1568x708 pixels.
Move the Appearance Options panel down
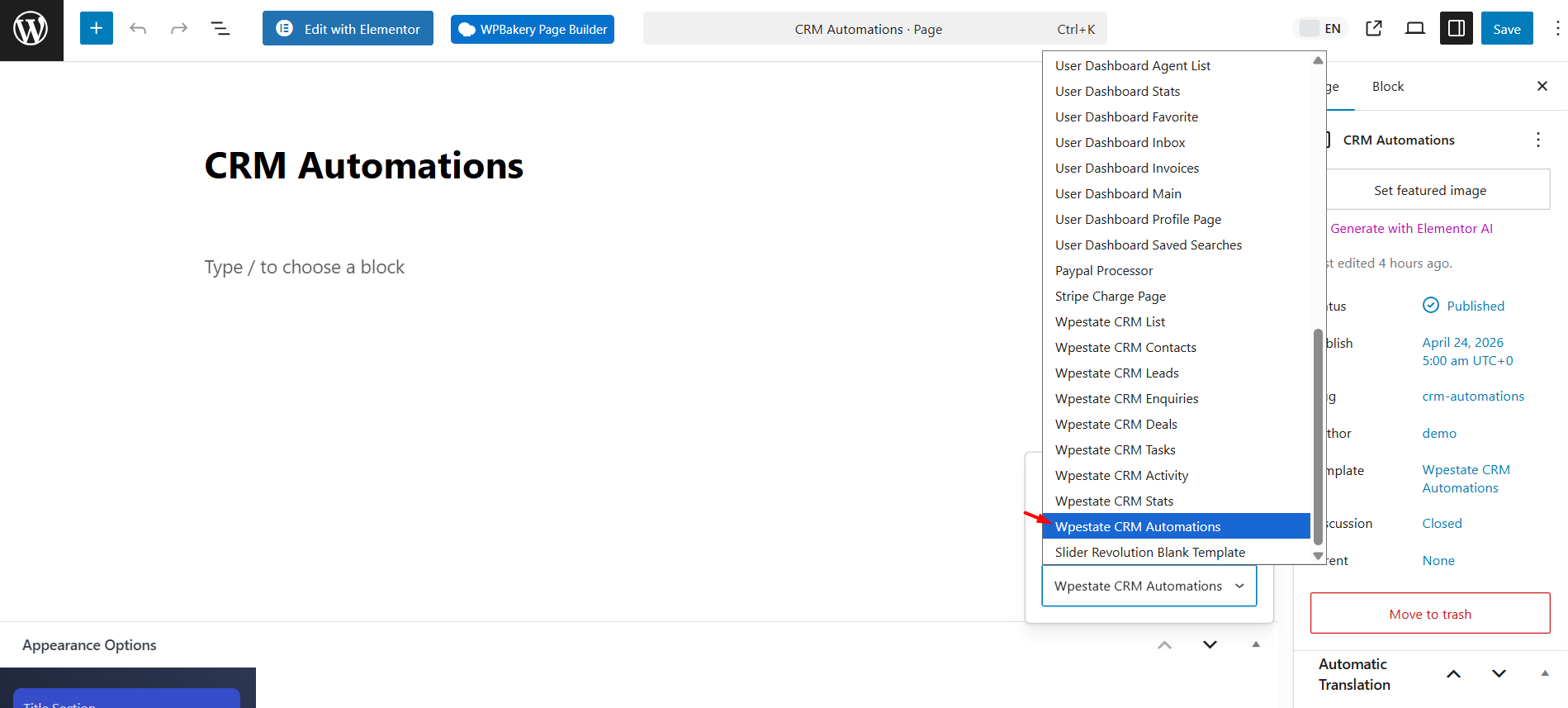(1210, 644)
